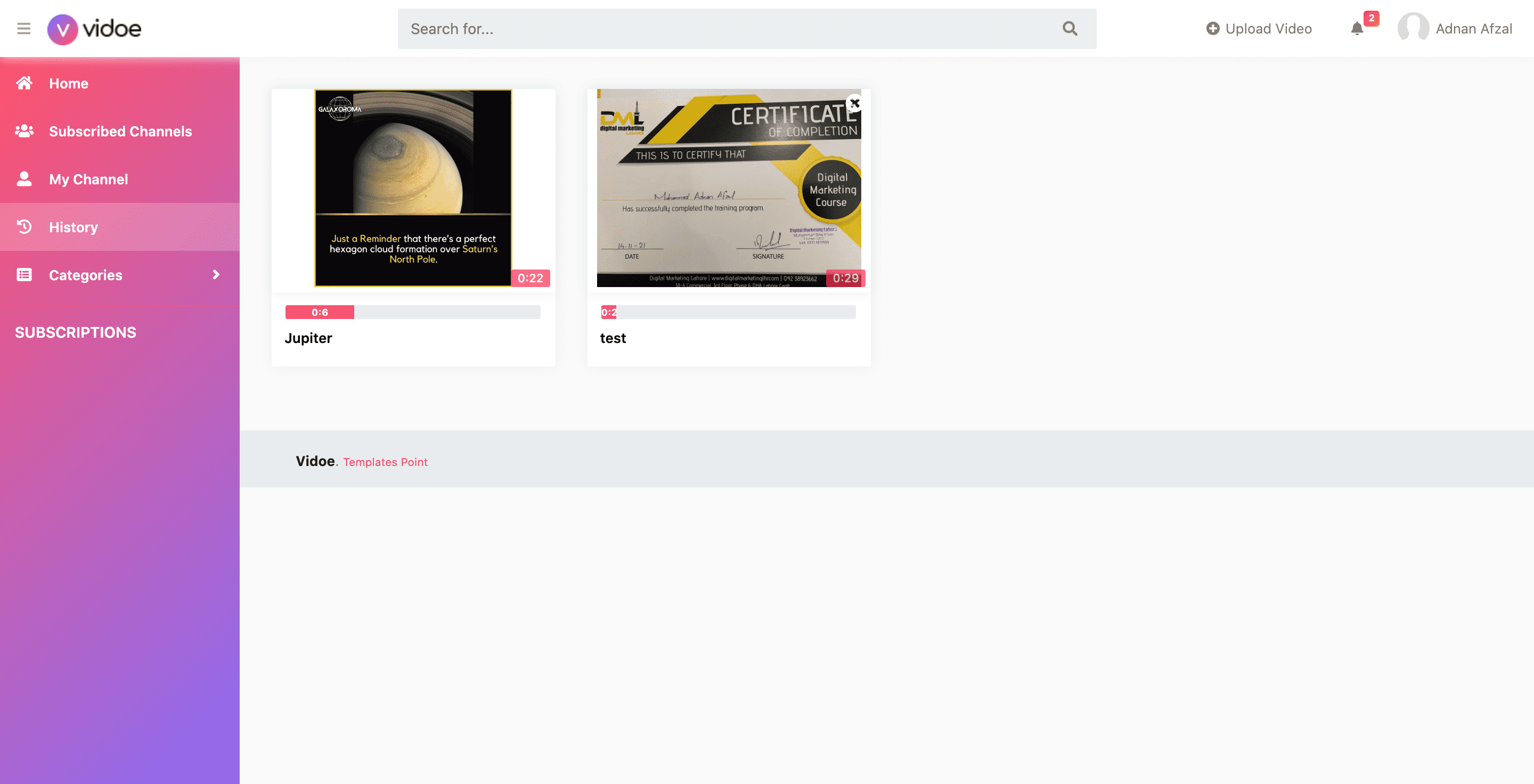Go to My Channel
The height and width of the screenshot is (784, 1534).
click(120, 179)
